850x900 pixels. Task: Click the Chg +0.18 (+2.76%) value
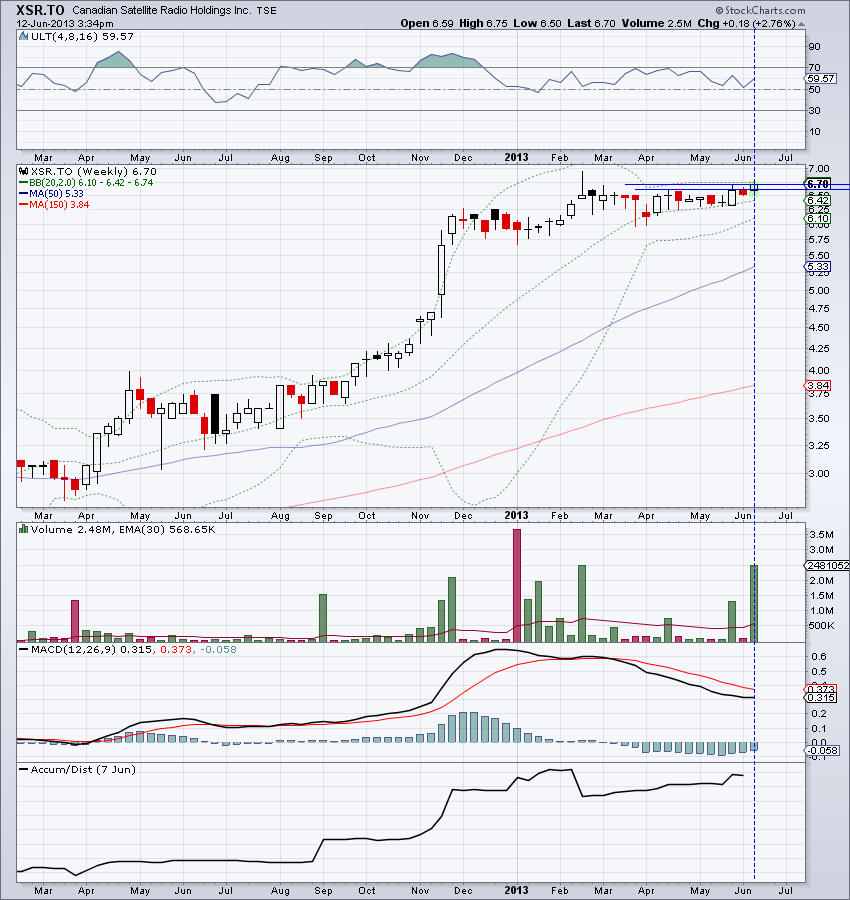[746, 24]
